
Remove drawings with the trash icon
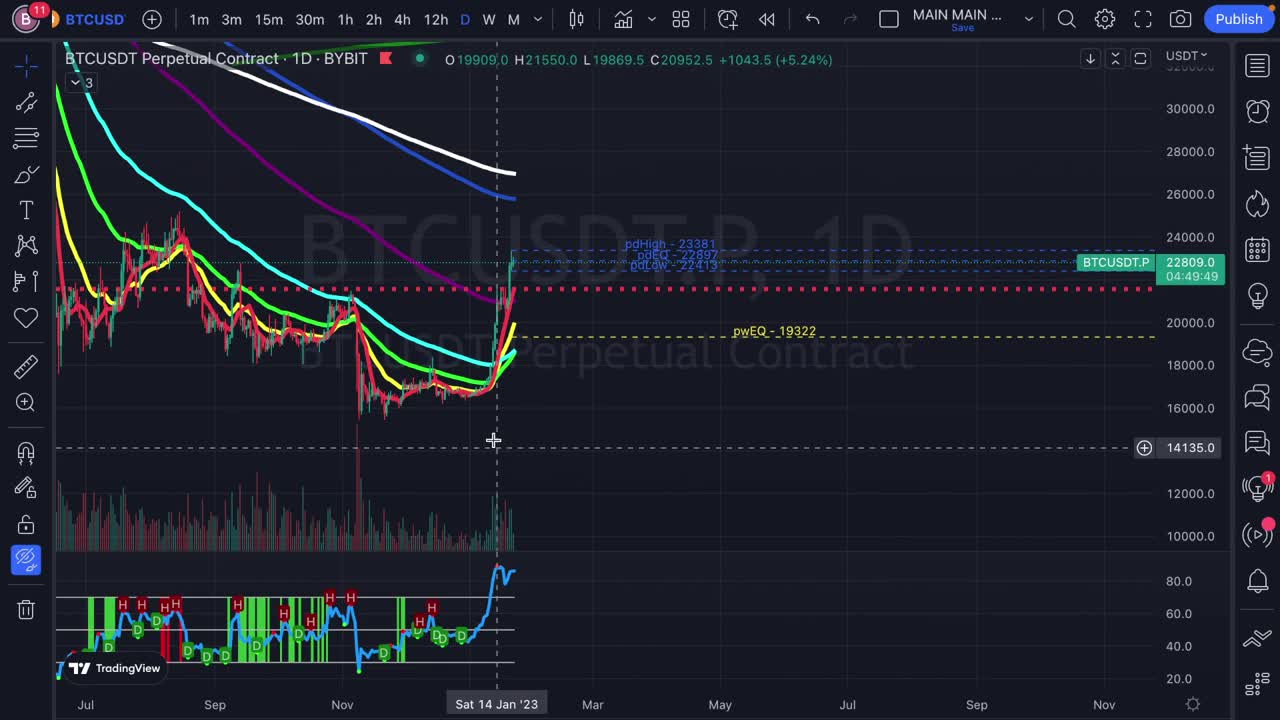[x=26, y=609]
